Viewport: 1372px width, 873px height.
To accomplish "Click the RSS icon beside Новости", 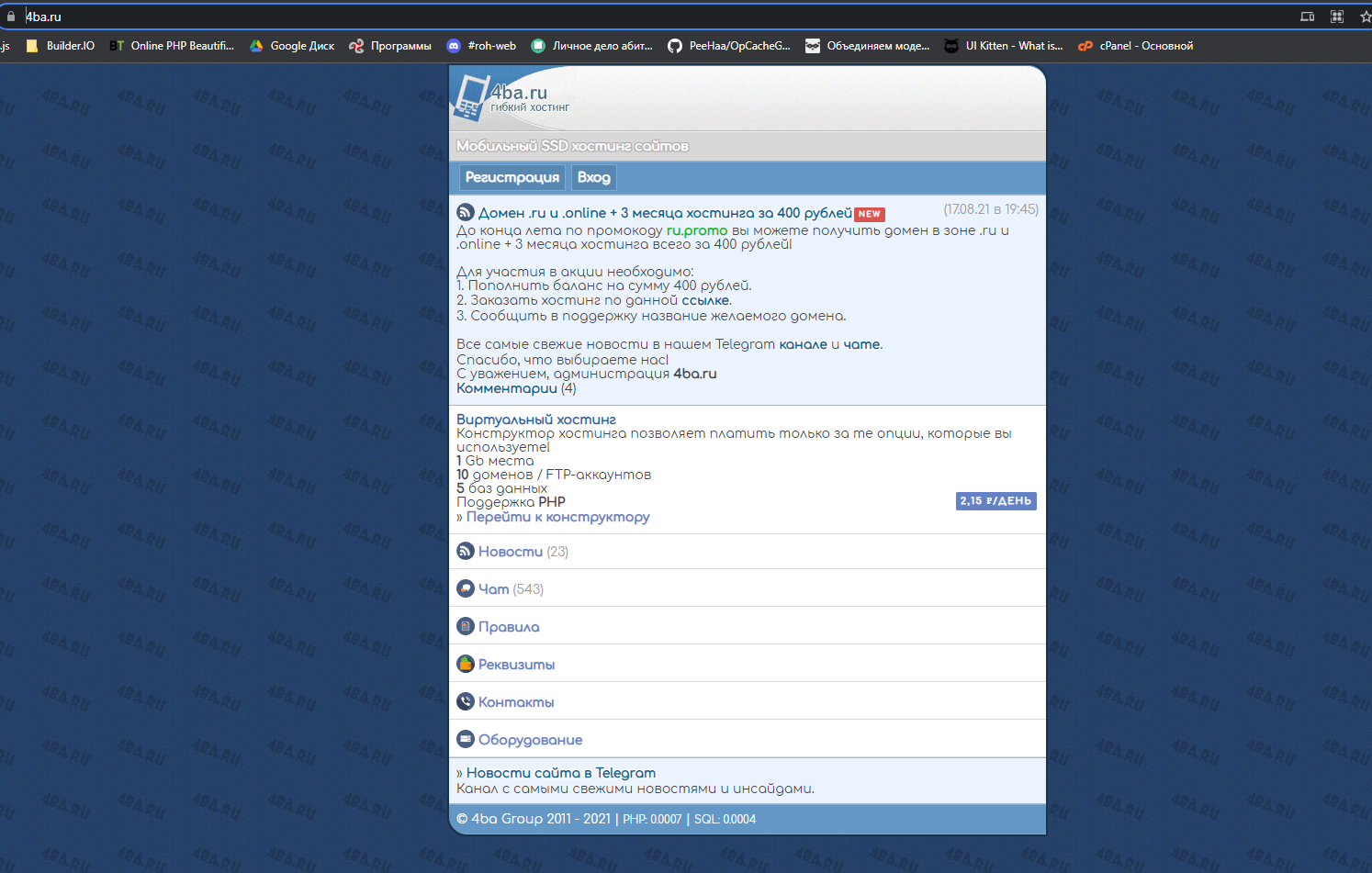I will point(466,551).
